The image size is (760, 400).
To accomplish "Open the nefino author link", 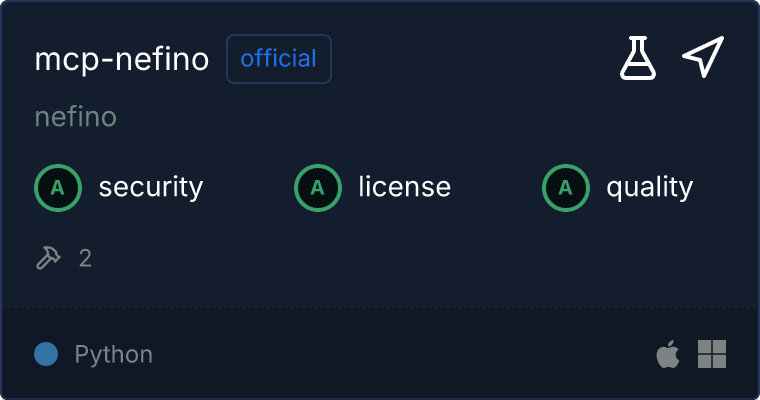I will (x=76, y=117).
